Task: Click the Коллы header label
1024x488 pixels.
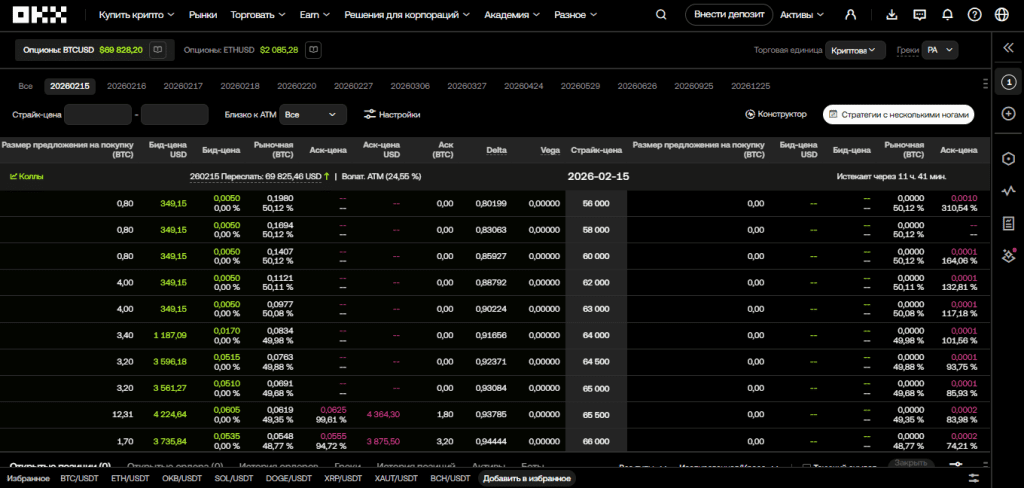Action: tap(26, 176)
